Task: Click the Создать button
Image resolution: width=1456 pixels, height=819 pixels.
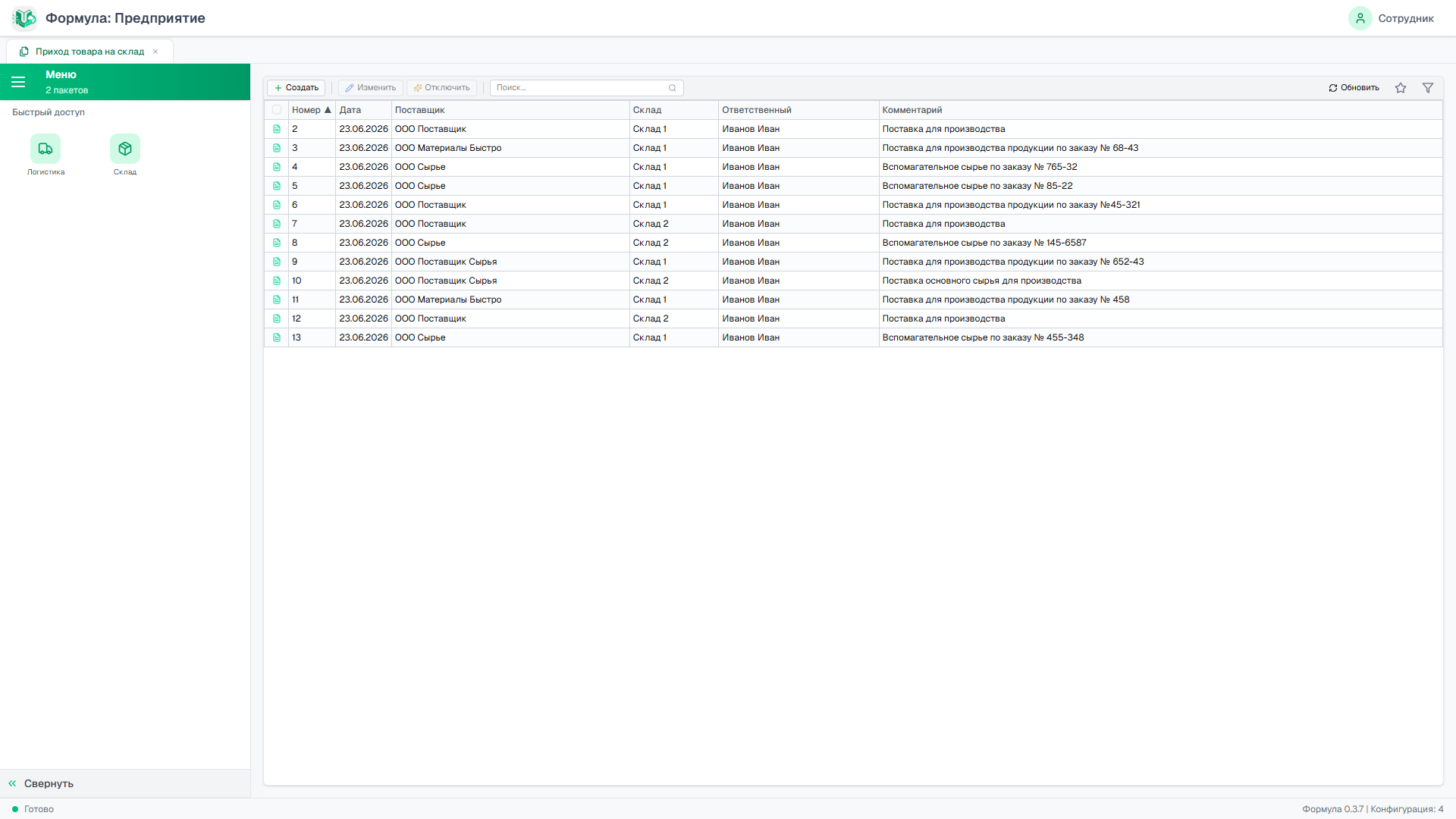Action: pos(296,88)
